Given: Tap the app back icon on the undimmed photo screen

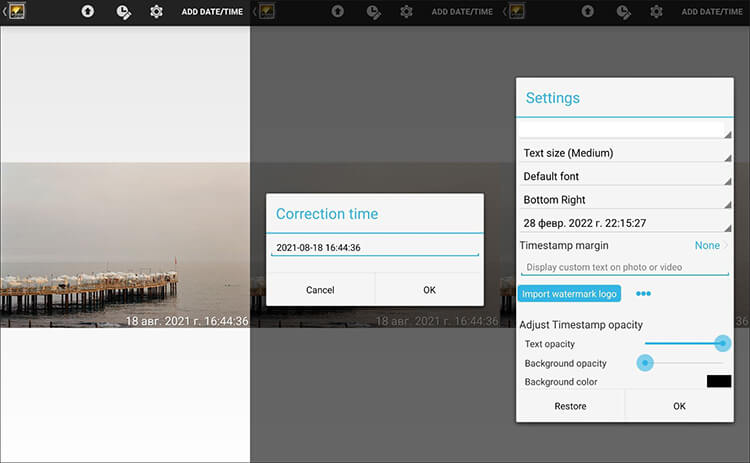Looking at the screenshot, I should tap(14, 11).
